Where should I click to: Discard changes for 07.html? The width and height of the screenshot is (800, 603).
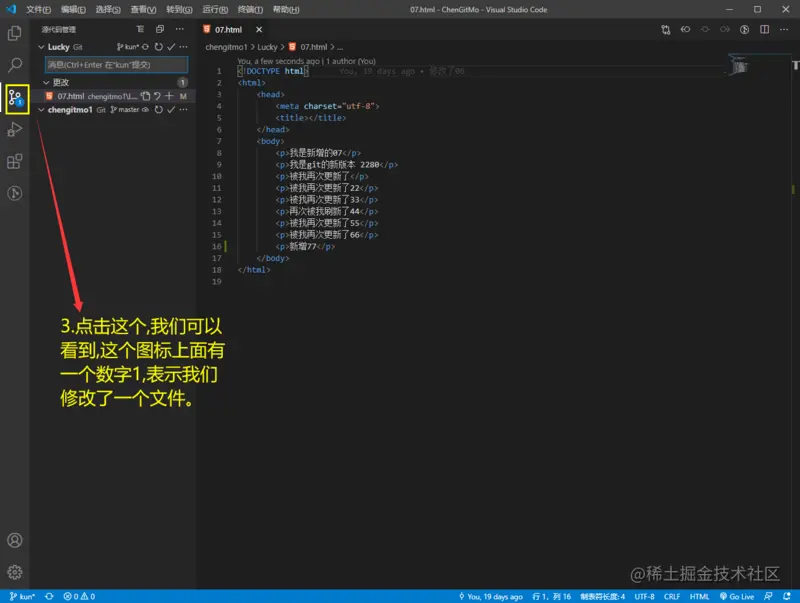click(x=157, y=96)
